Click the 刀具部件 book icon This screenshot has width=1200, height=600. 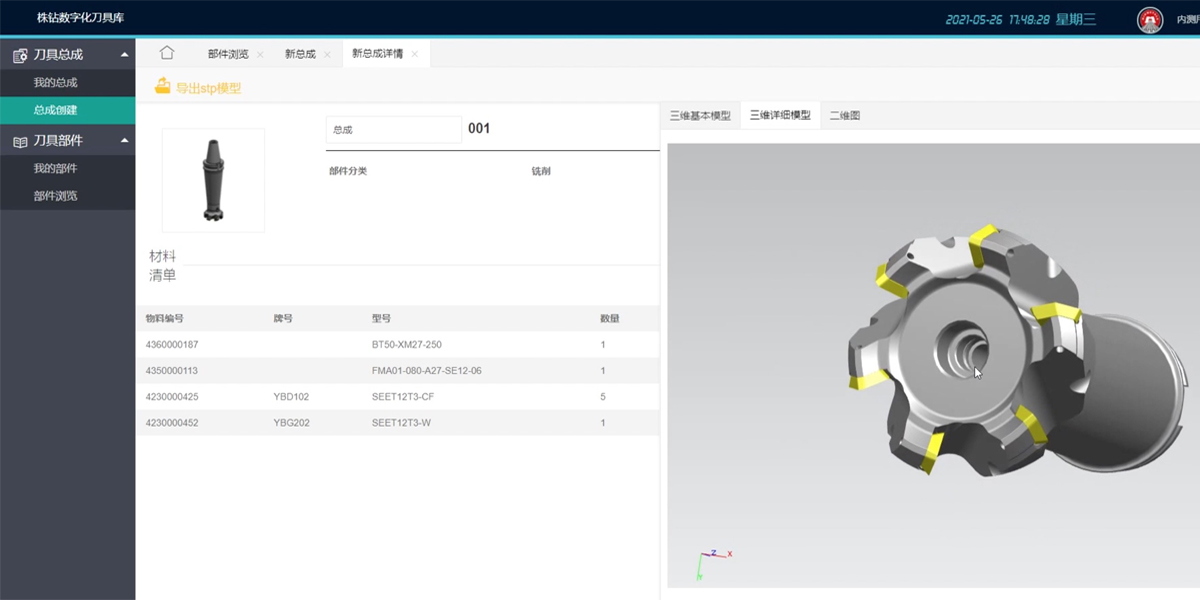coord(20,141)
